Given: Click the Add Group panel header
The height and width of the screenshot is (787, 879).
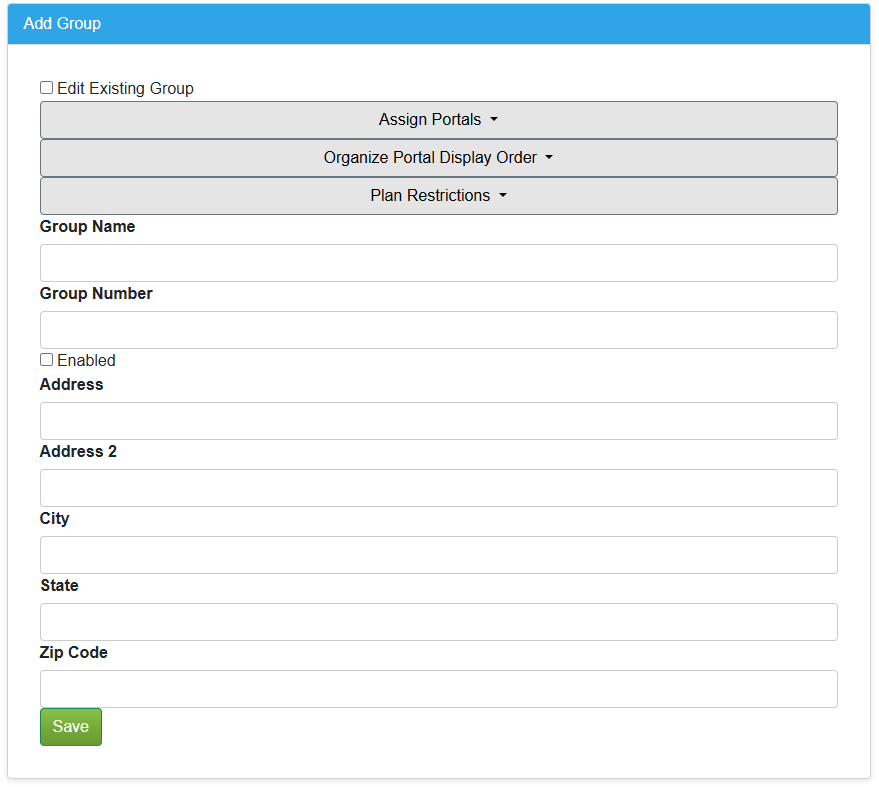Looking at the screenshot, I should pos(438,24).
